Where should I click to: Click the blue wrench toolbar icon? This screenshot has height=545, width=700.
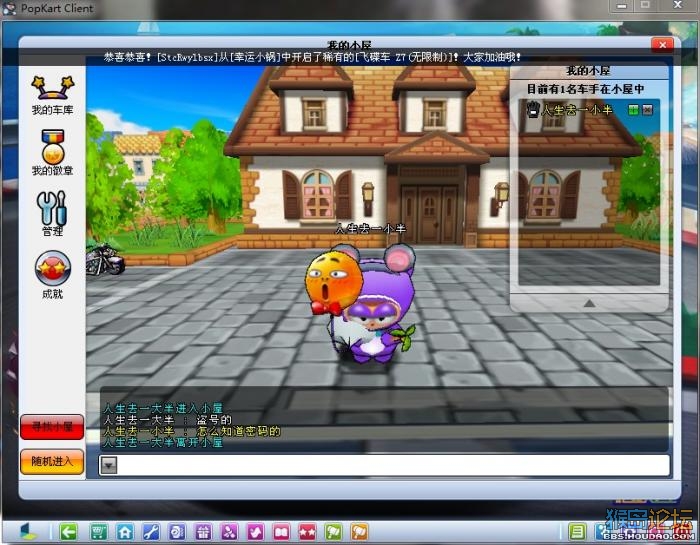151,532
